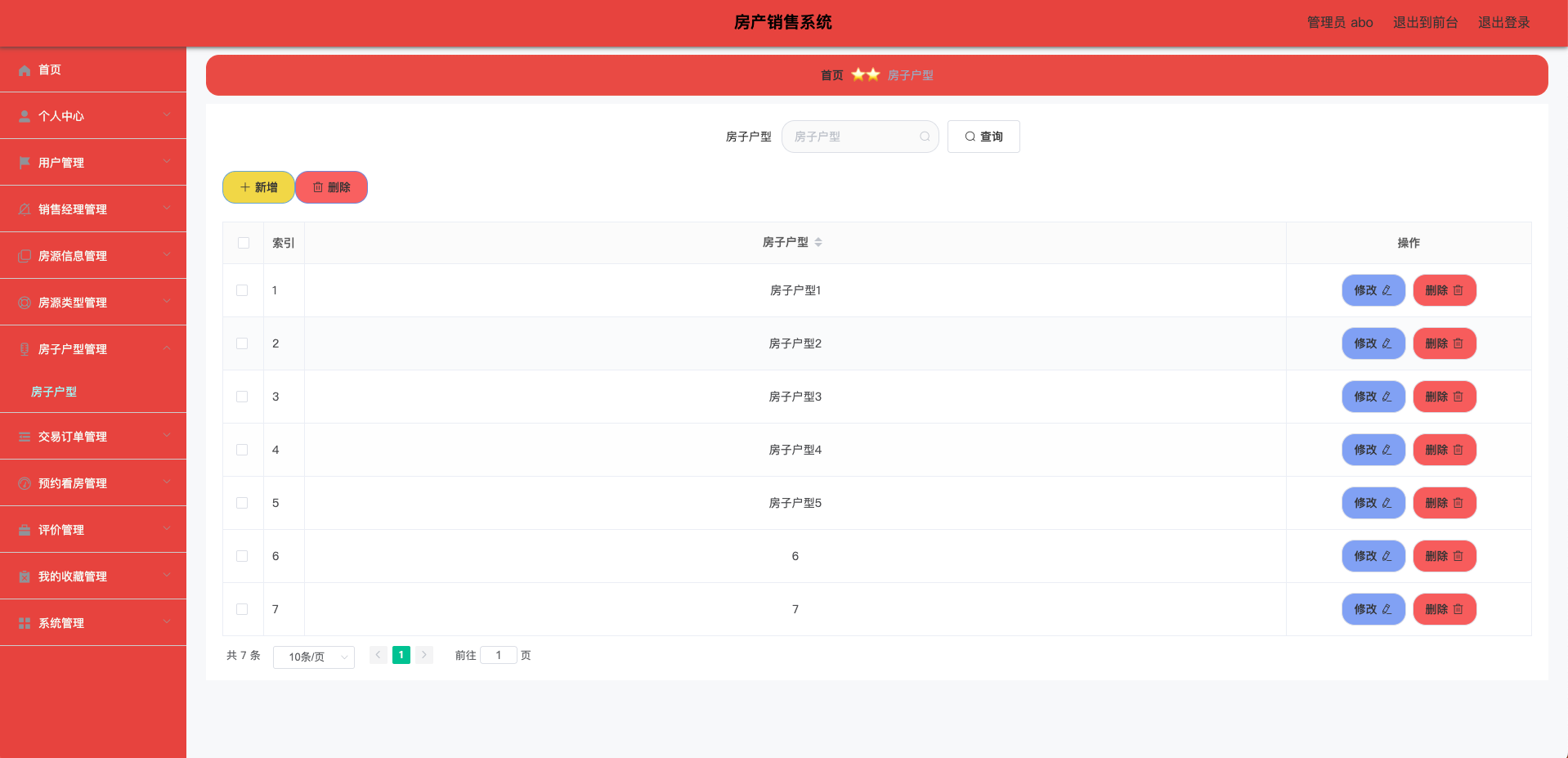The image size is (1568, 758).
Task: Collapse the 房子户型管理 menu chevron
Action: click(x=167, y=348)
